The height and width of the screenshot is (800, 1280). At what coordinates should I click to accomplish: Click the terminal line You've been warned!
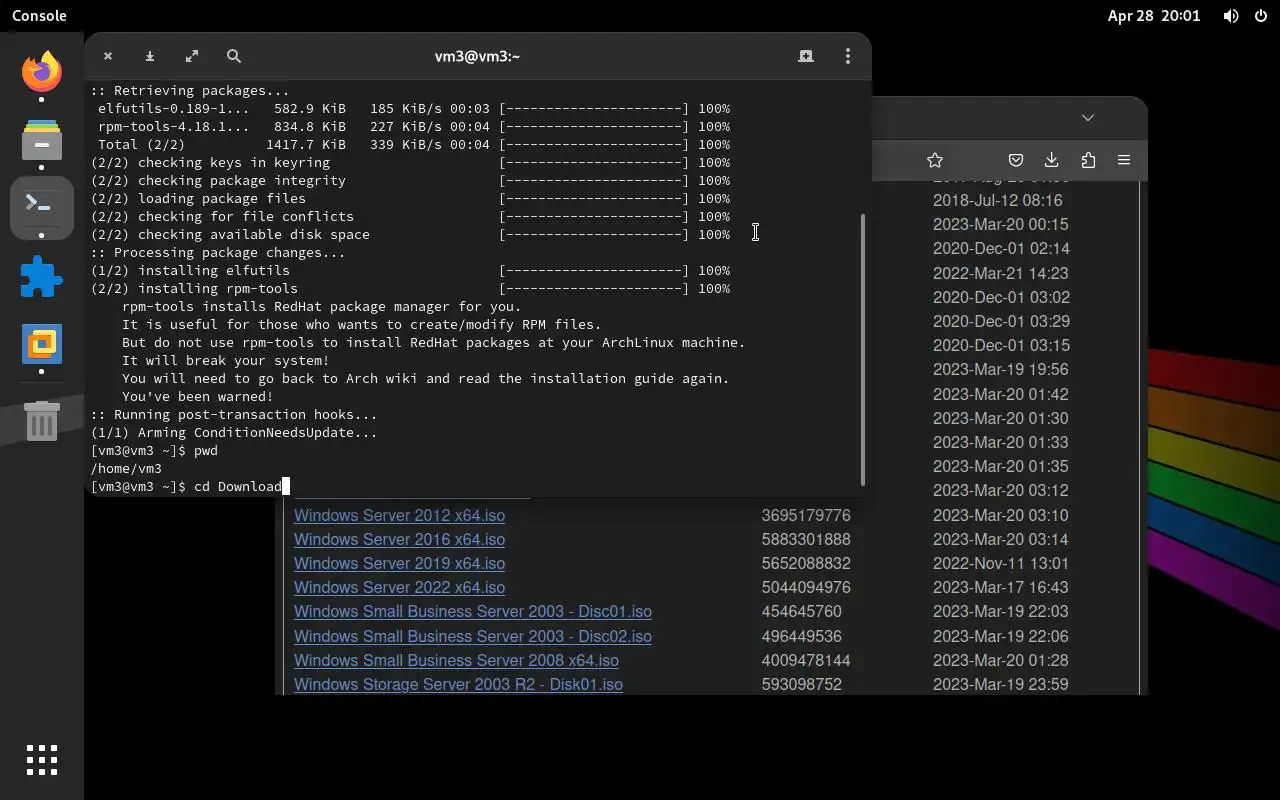click(x=197, y=396)
